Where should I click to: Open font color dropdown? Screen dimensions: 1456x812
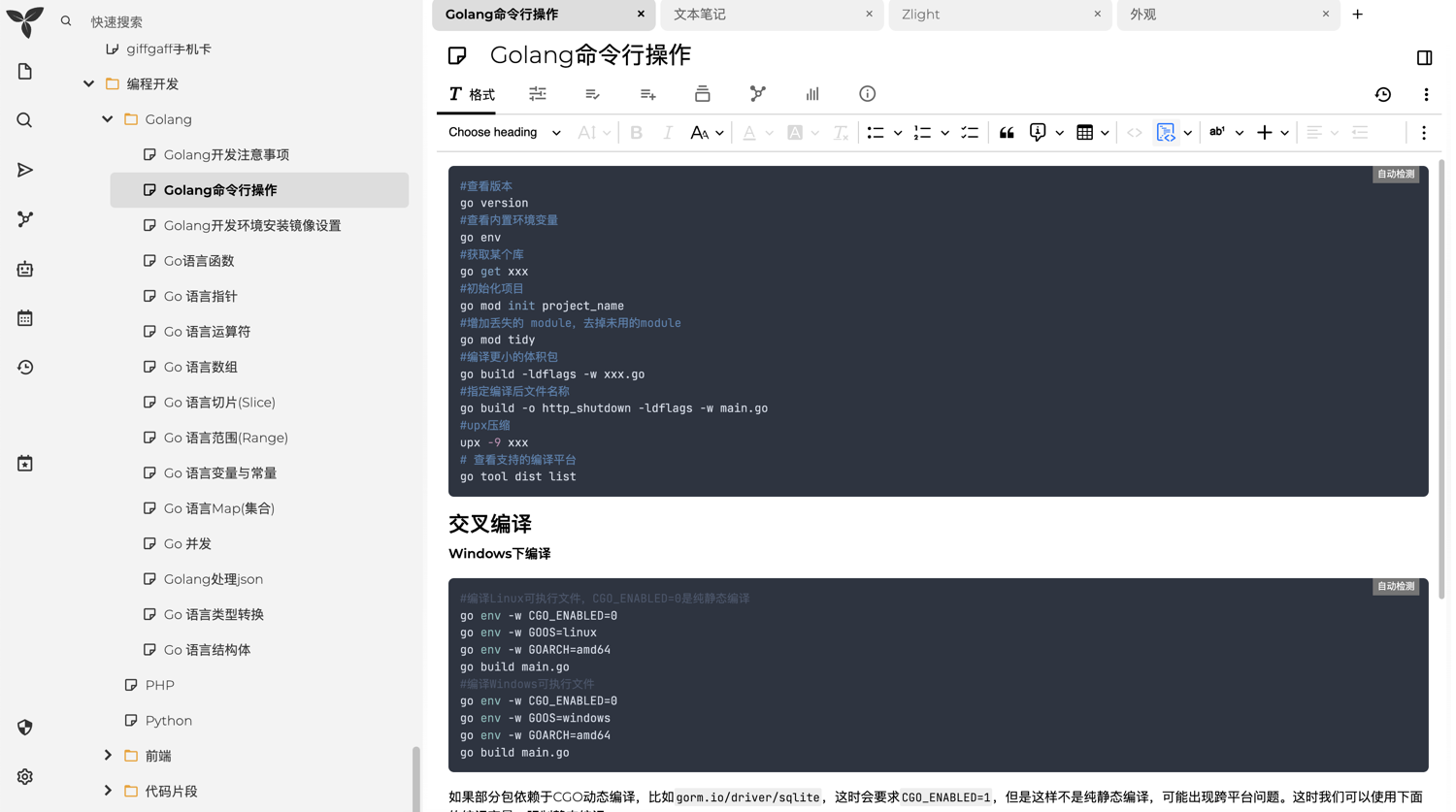click(757, 133)
